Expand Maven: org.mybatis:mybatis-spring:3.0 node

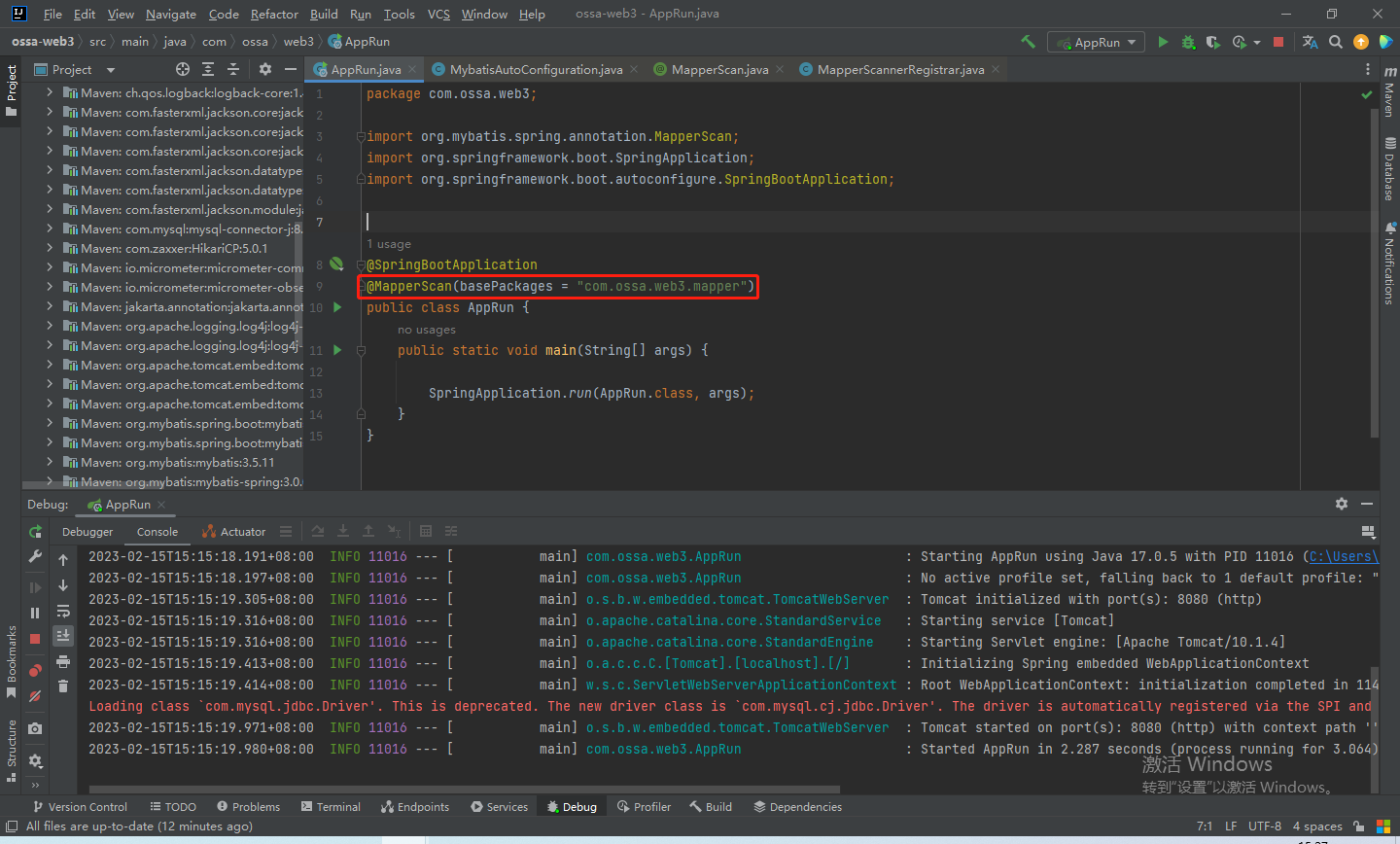pos(50,481)
